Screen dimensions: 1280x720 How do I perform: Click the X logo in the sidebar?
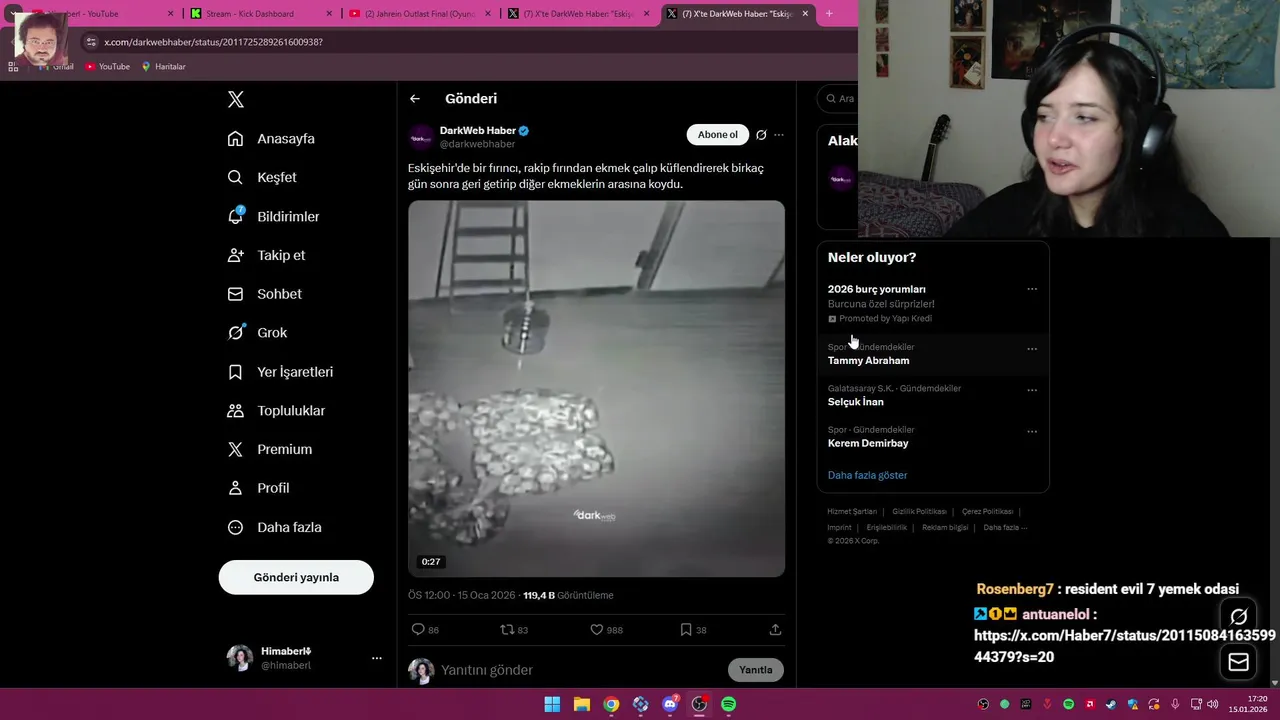(x=236, y=99)
